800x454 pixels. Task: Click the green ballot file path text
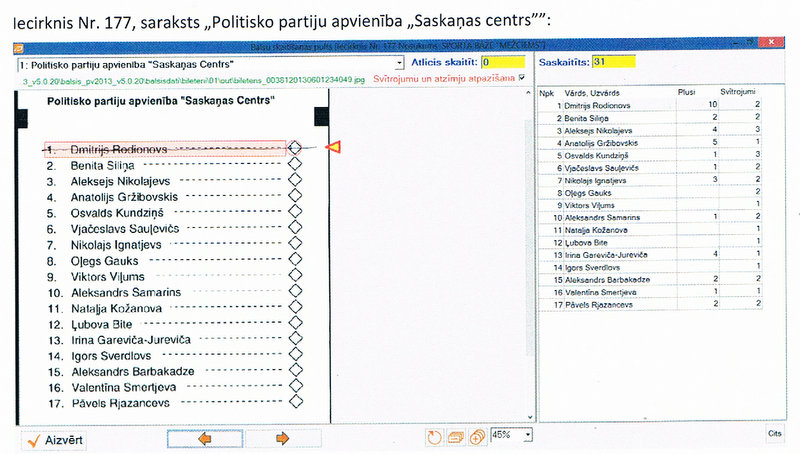194,81
